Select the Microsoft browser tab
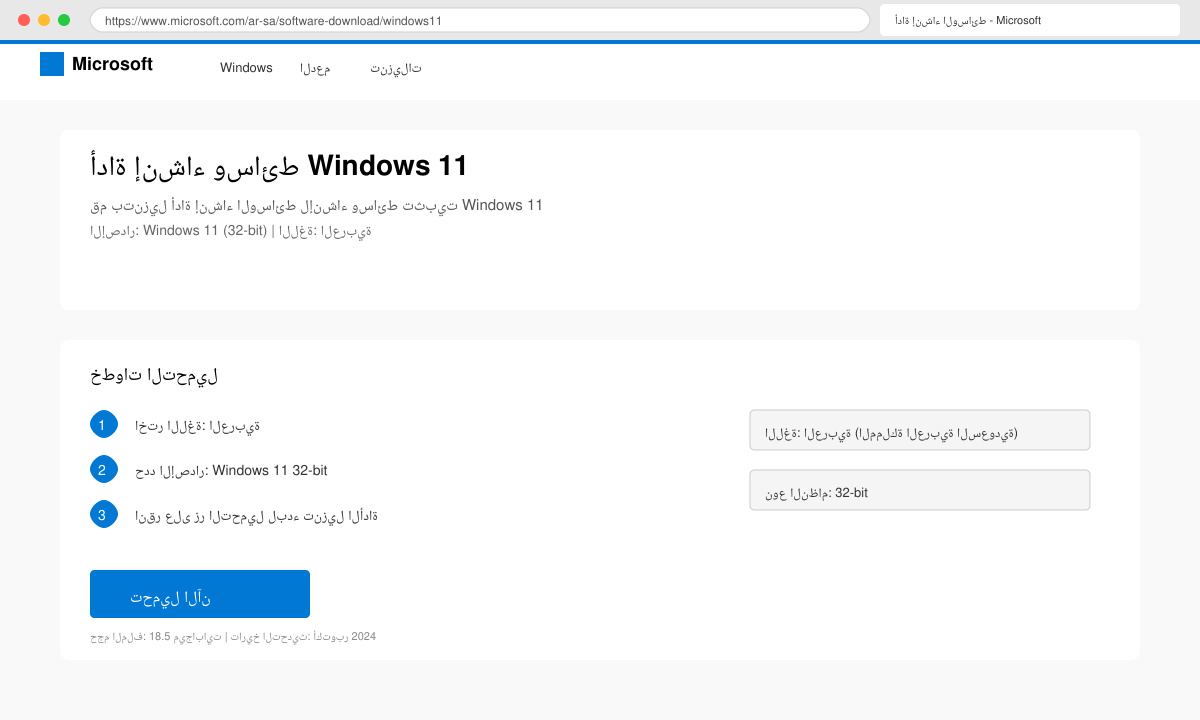Screen dimensions: 1200x720 1030,20
